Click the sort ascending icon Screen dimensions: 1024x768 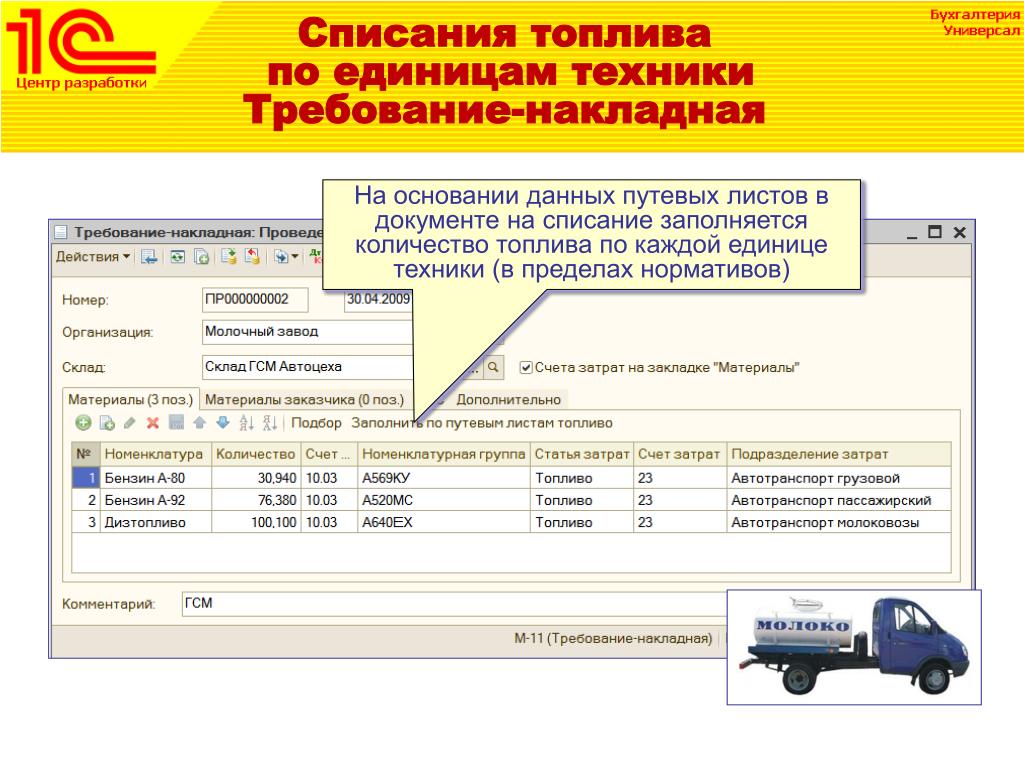(x=246, y=423)
